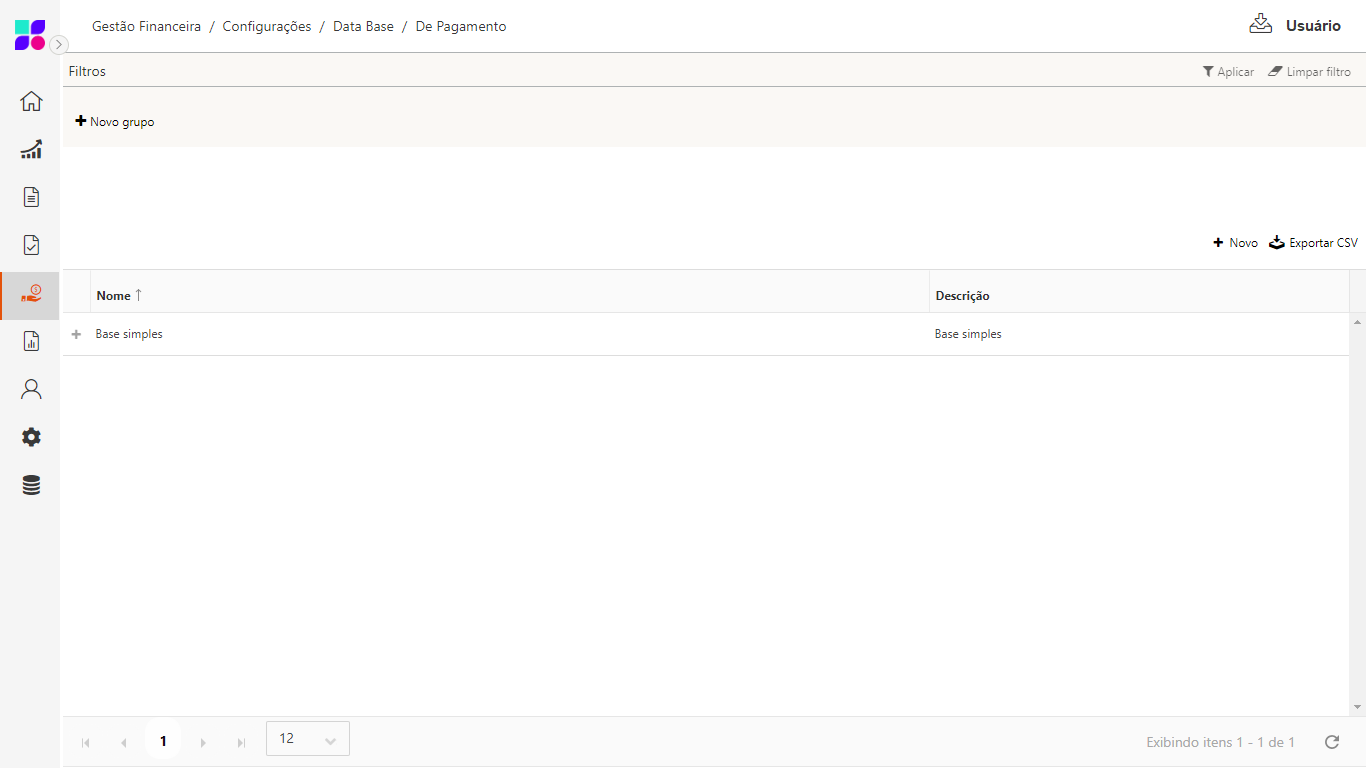Export the table with Exportar CSV
This screenshot has height=768, width=1366.
point(1314,243)
